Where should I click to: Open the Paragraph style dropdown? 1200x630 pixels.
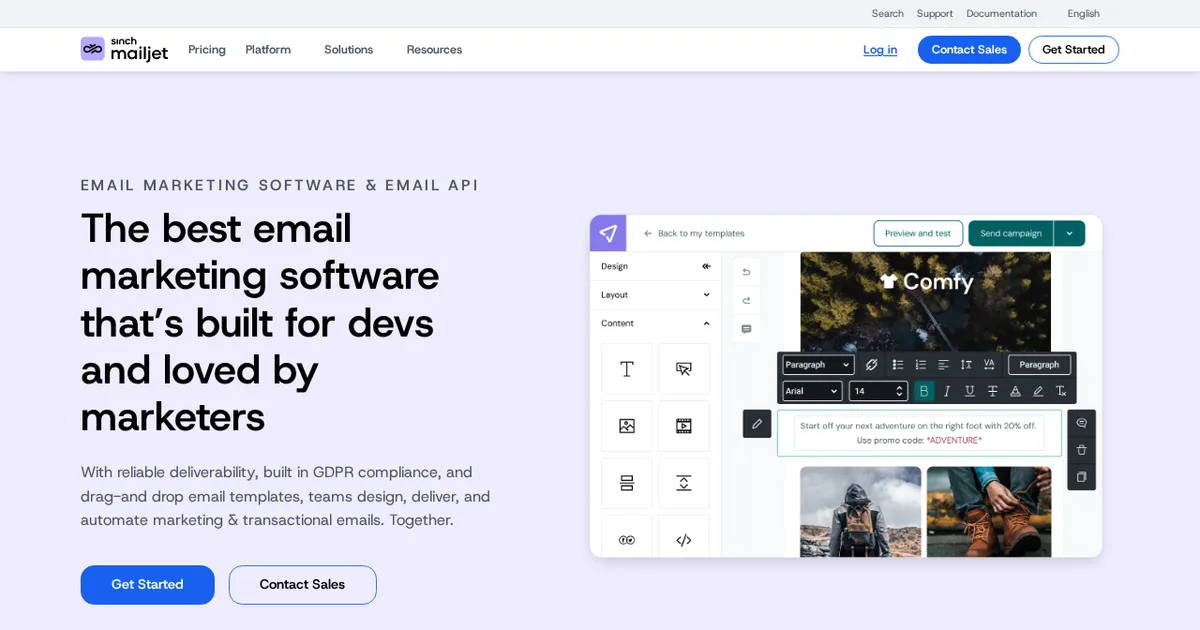pyautogui.click(x=818, y=365)
